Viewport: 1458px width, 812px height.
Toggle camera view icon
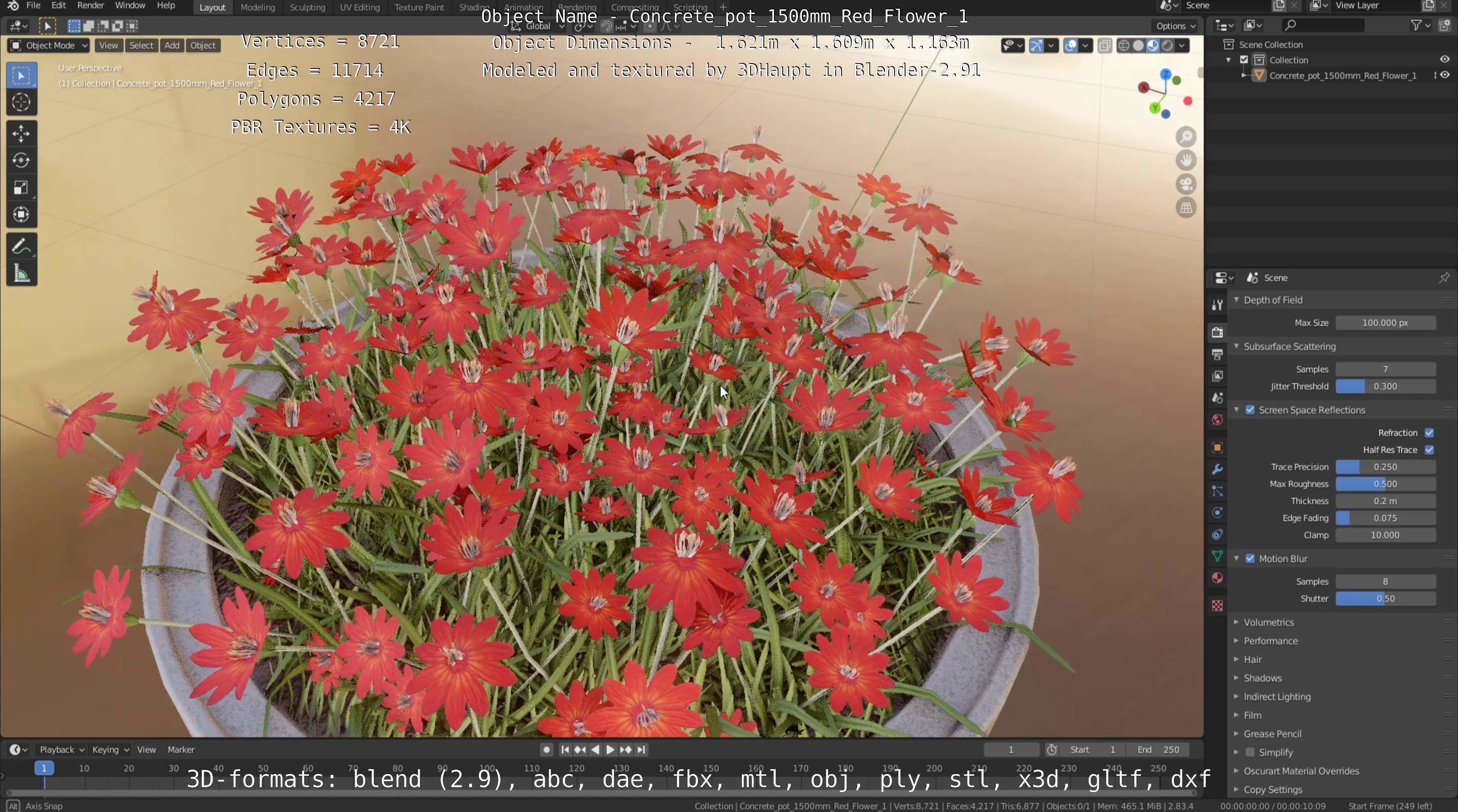[x=1186, y=185]
